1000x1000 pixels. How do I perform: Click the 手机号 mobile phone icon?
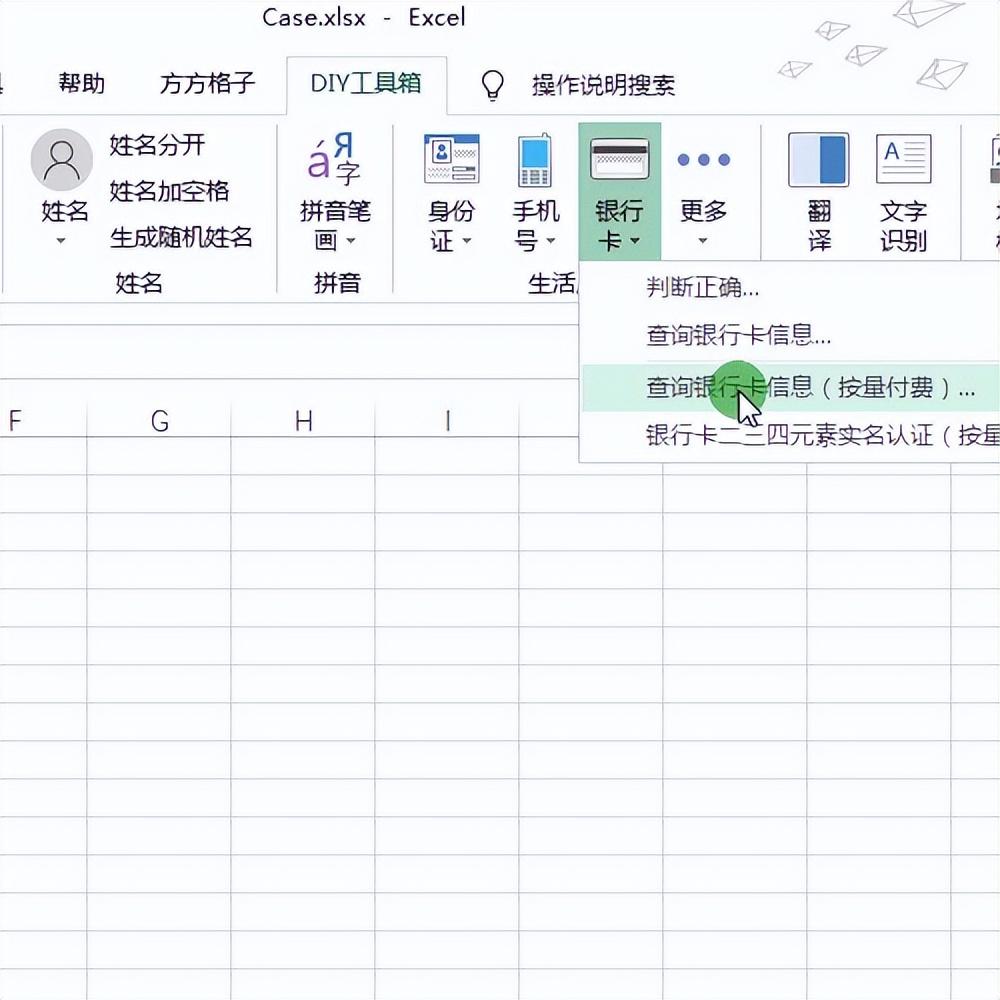point(535,159)
